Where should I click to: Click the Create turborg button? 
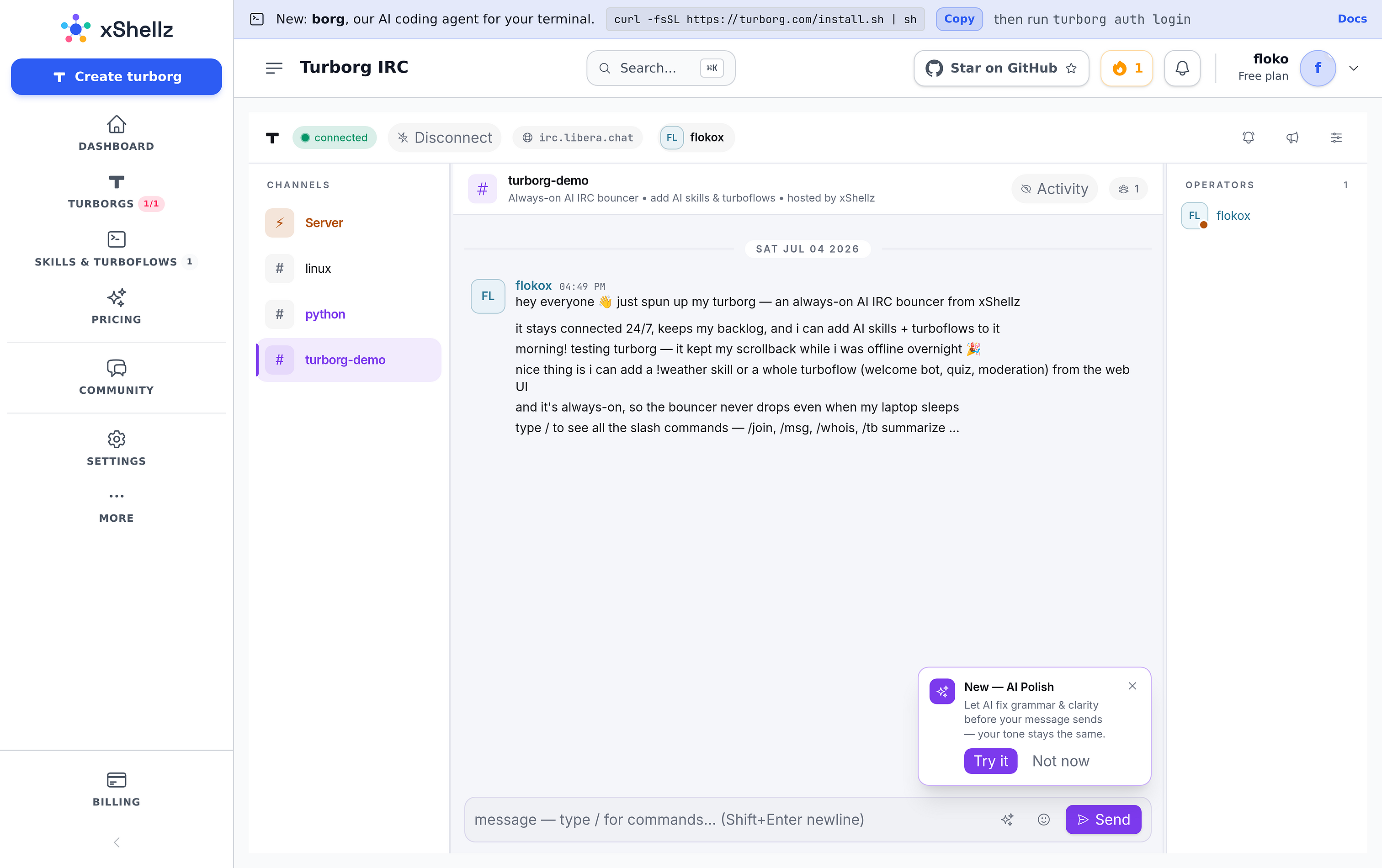[117, 76]
